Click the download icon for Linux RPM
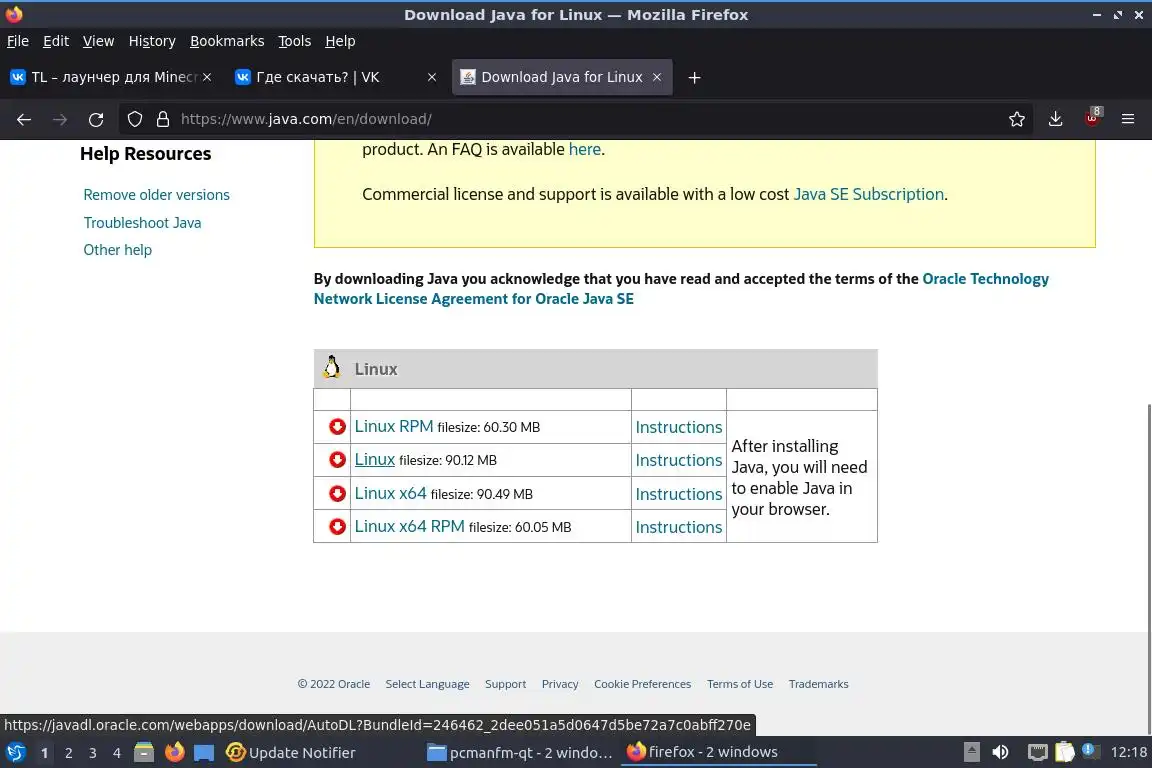This screenshot has height=768, width=1152. click(337, 427)
